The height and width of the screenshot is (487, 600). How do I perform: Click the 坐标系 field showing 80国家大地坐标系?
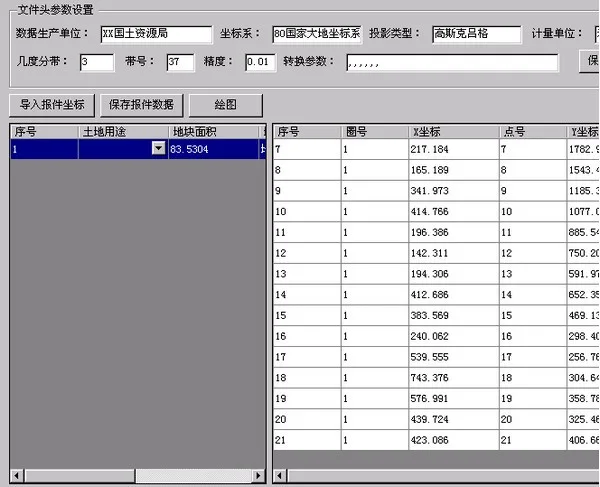(x=317, y=34)
